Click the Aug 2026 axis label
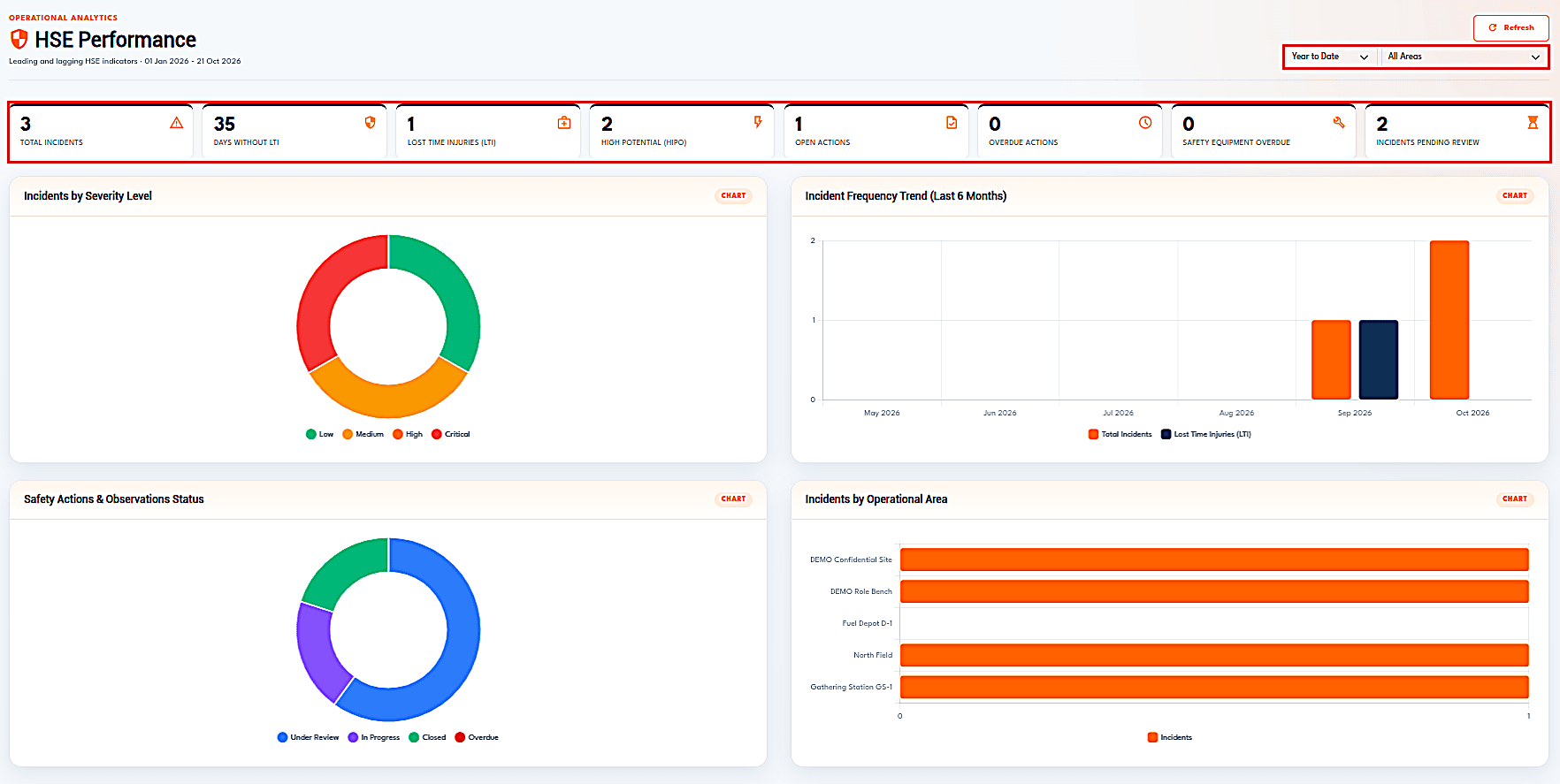1560x784 pixels. pos(1236,413)
